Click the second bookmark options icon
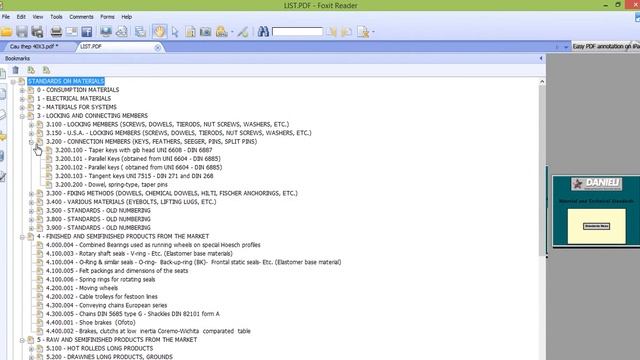 [46, 70]
